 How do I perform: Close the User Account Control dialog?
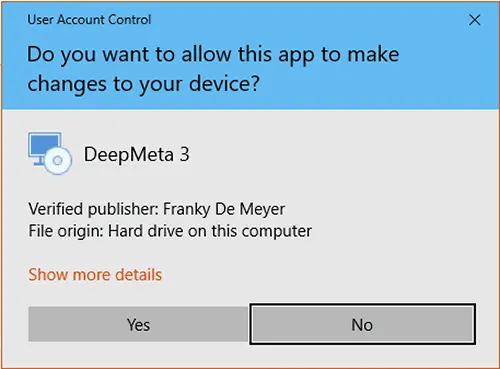474,20
